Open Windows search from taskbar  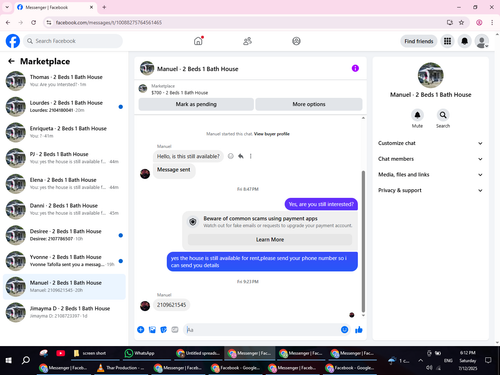(26, 360)
